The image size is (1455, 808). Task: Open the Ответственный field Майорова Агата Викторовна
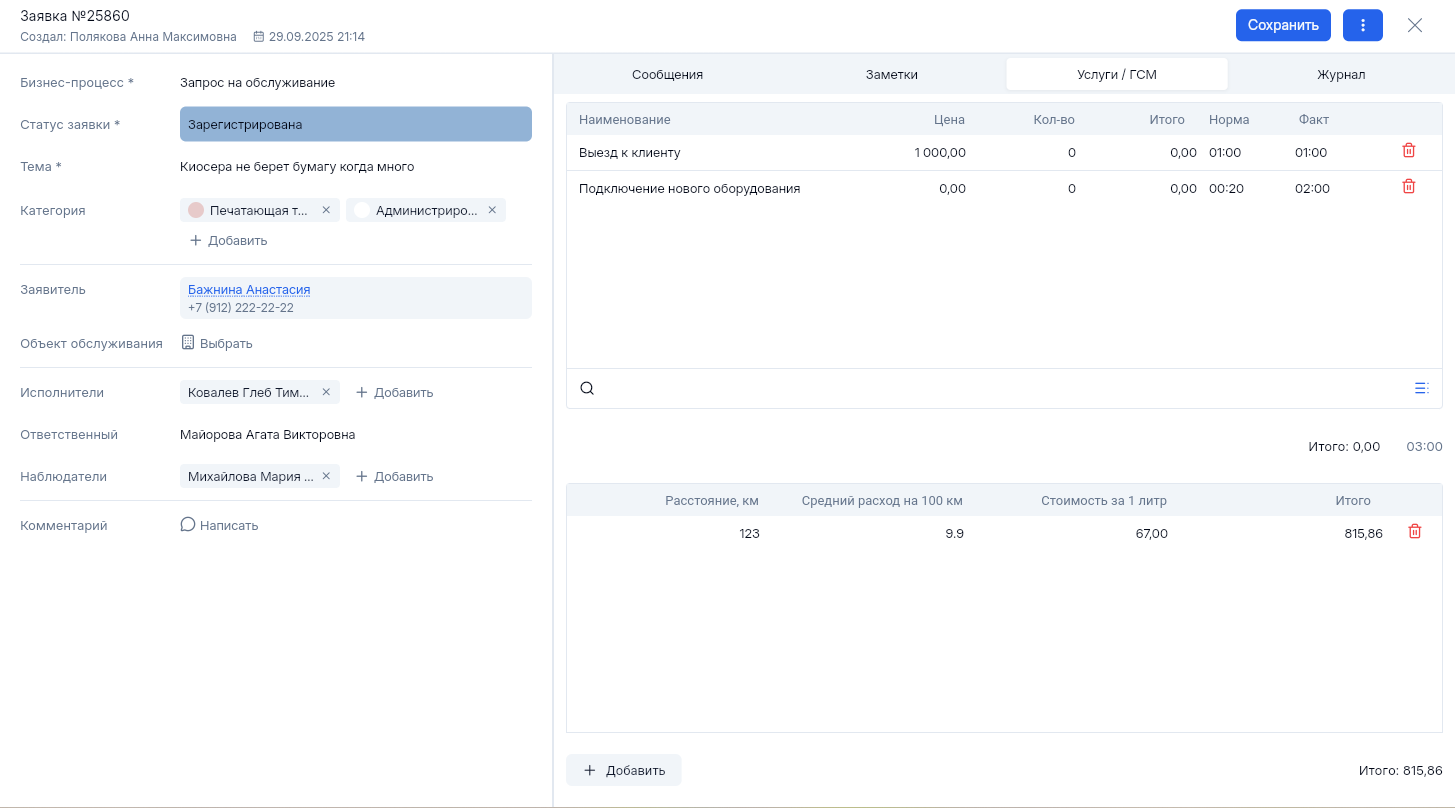[x=267, y=435]
